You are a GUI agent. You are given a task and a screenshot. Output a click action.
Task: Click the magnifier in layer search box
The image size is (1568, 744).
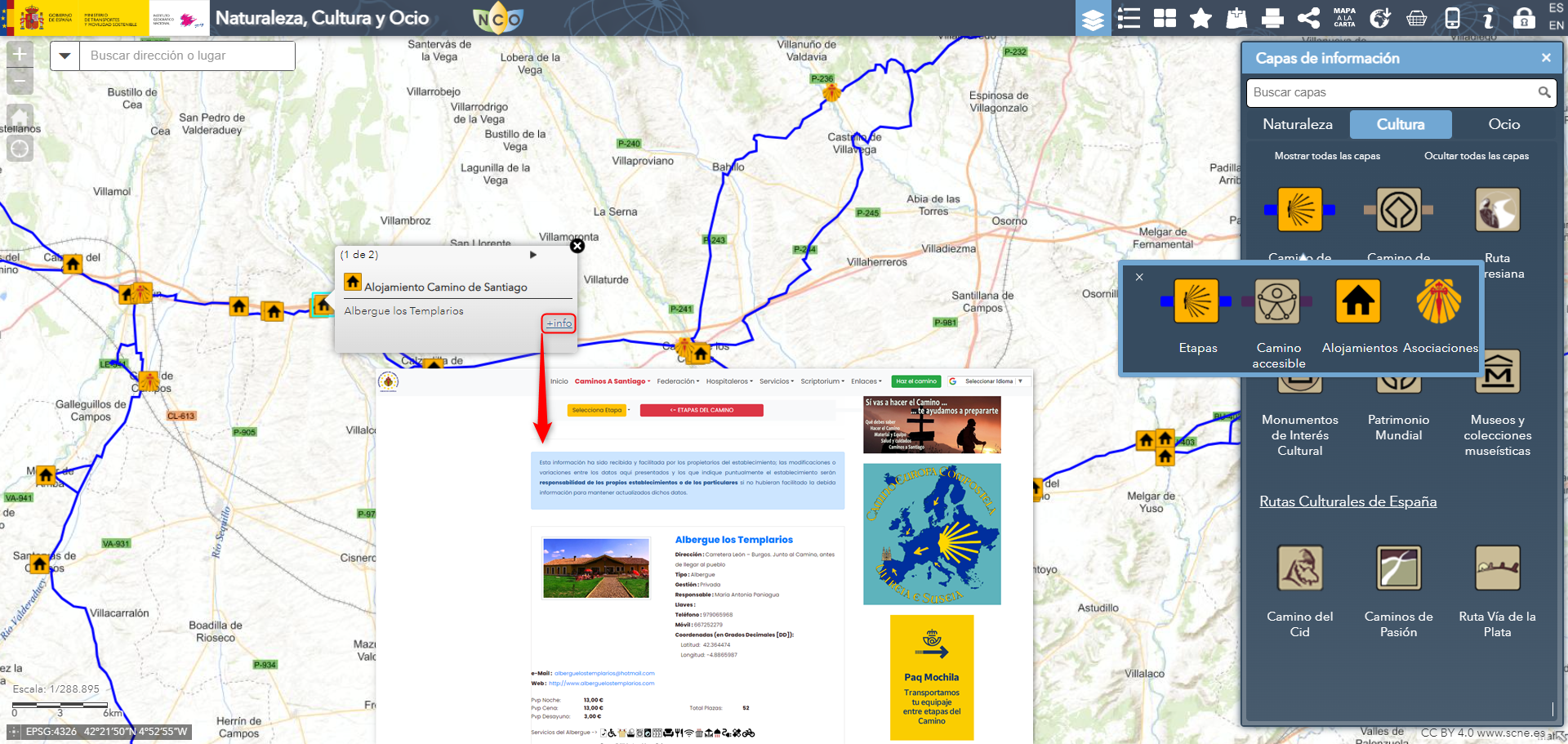coord(1544,92)
